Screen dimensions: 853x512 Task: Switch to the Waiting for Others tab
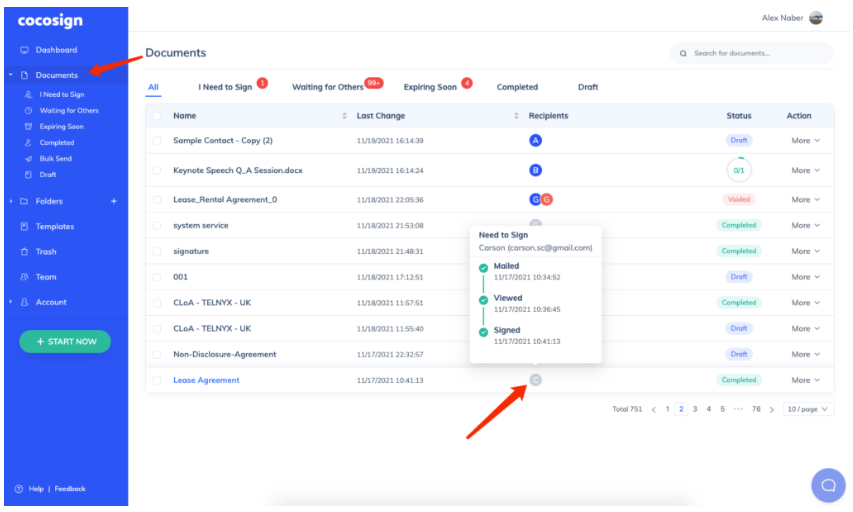pos(328,87)
